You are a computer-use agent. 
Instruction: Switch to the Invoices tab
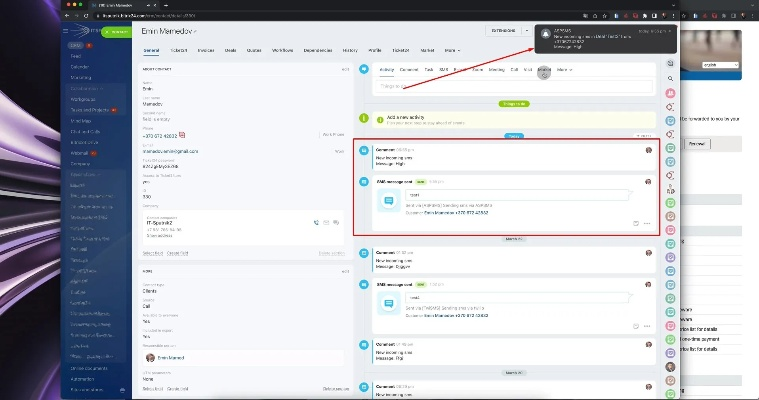(205, 50)
